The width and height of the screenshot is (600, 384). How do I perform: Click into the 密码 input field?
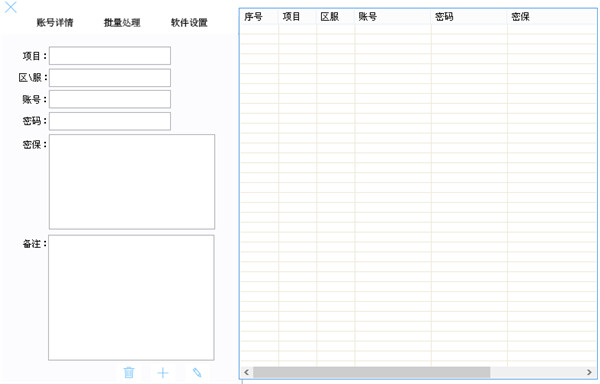pos(110,121)
